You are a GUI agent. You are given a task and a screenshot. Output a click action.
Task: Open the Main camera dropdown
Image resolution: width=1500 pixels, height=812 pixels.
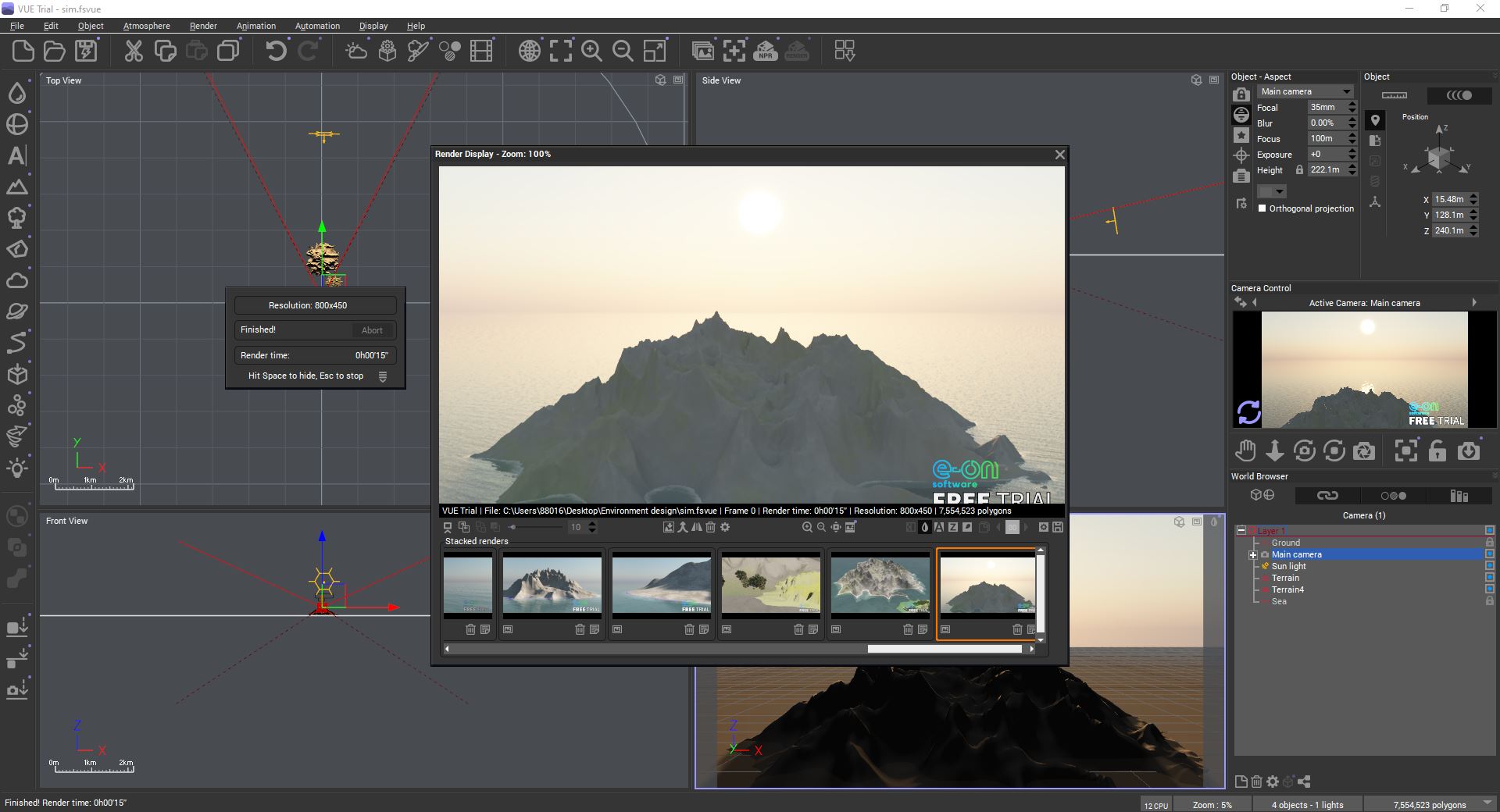click(x=1305, y=91)
